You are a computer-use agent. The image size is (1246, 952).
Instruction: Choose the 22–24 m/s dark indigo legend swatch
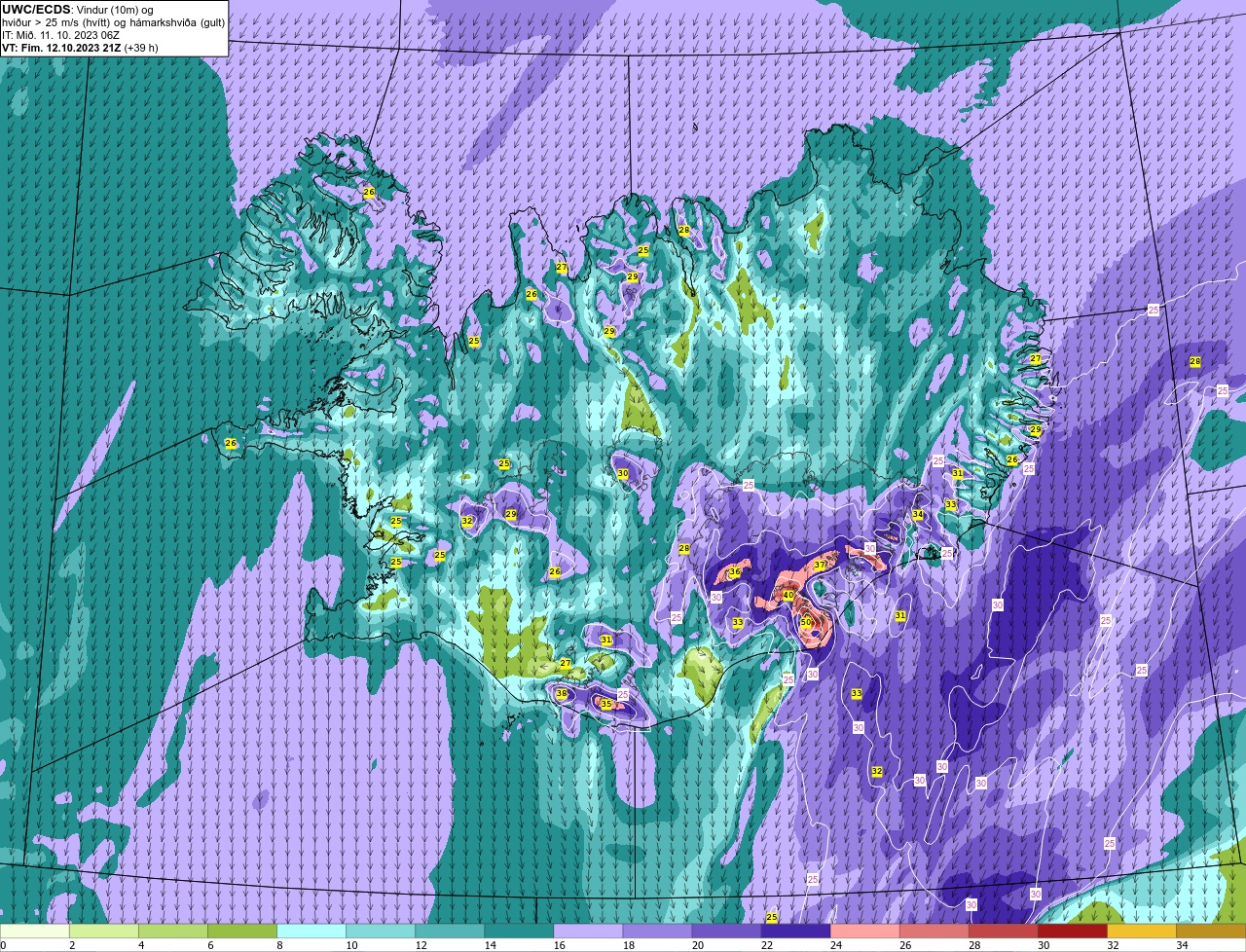[x=795, y=932]
